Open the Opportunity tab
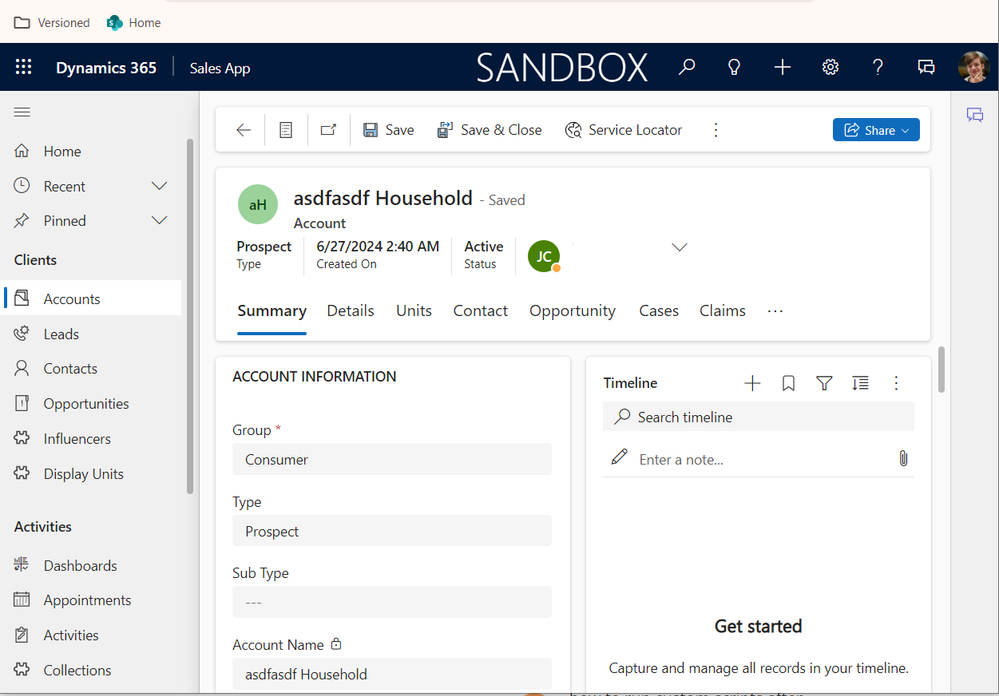 pos(572,311)
